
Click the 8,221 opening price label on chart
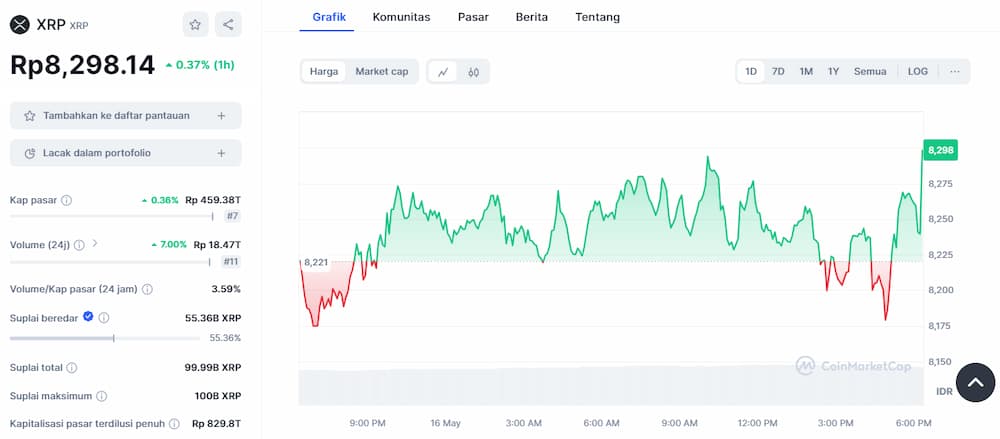click(x=315, y=262)
